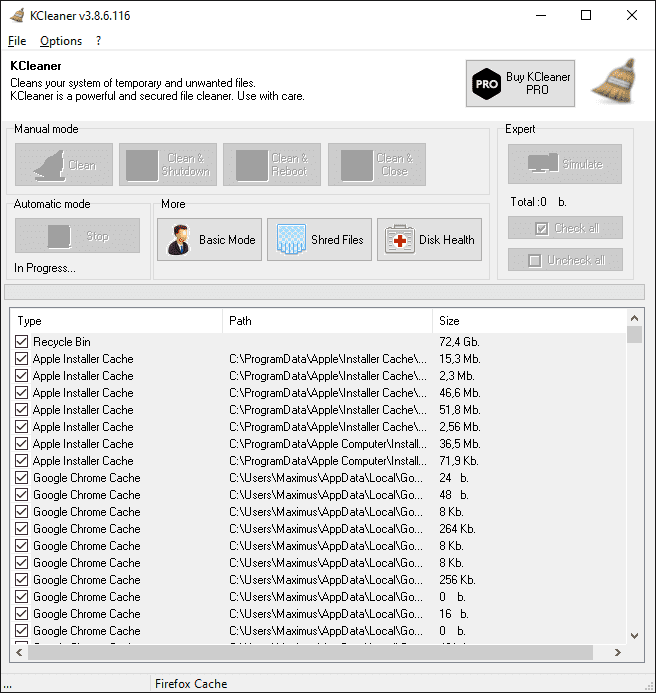The height and width of the screenshot is (693, 656).
Task: Click the Total :0 b. label
Action: coord(538,202)
